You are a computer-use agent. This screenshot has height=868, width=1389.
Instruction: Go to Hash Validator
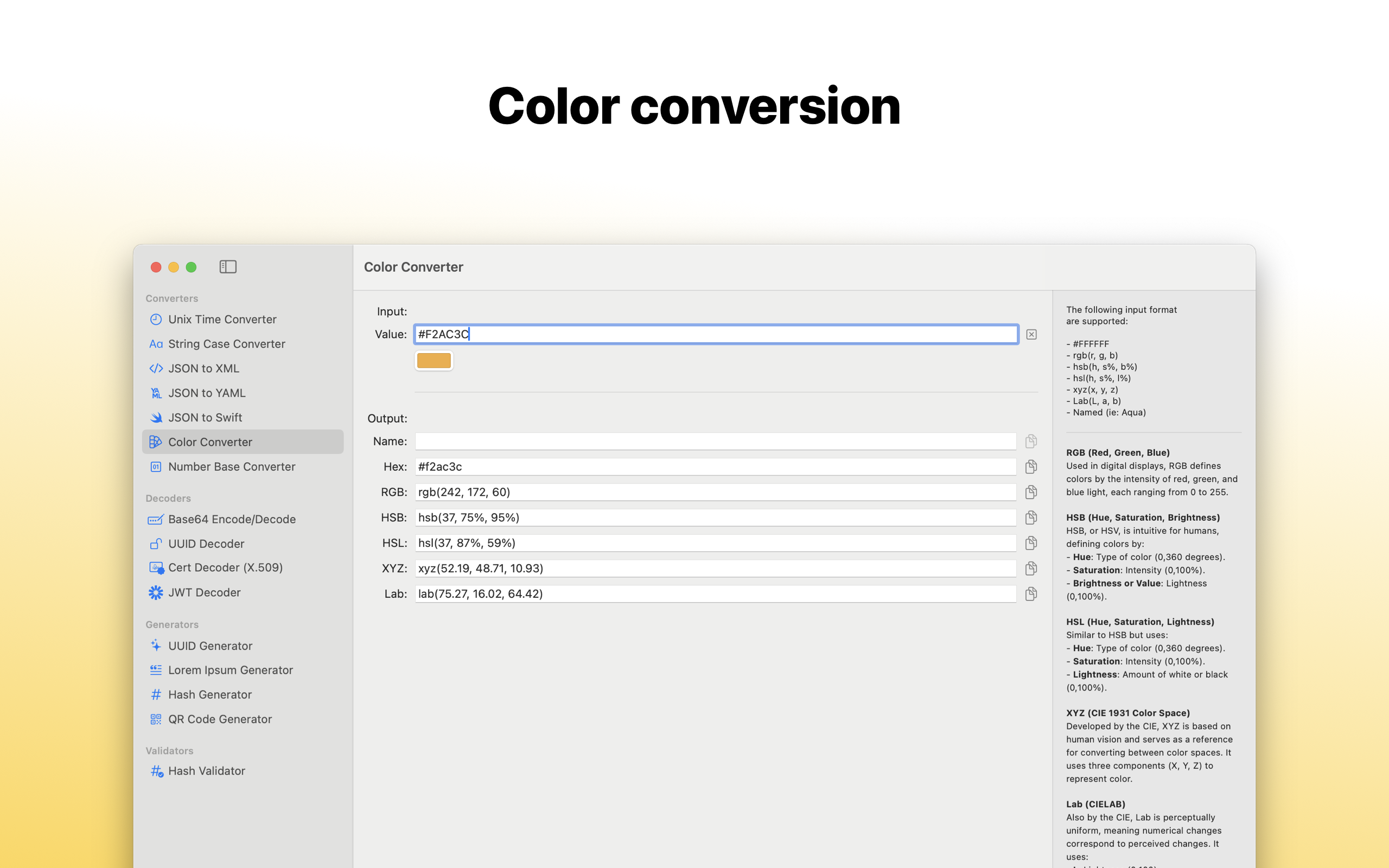click(x=207, y=771)
